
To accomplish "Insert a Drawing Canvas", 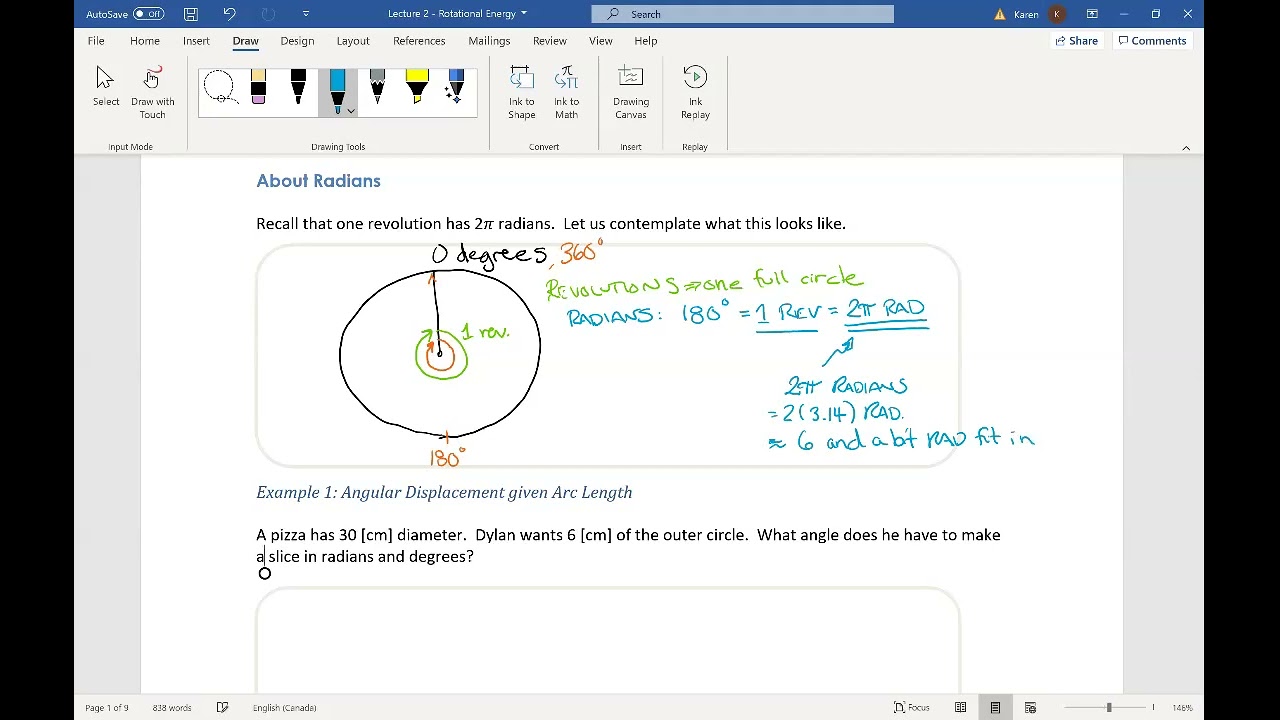I will tap(631, 92).
